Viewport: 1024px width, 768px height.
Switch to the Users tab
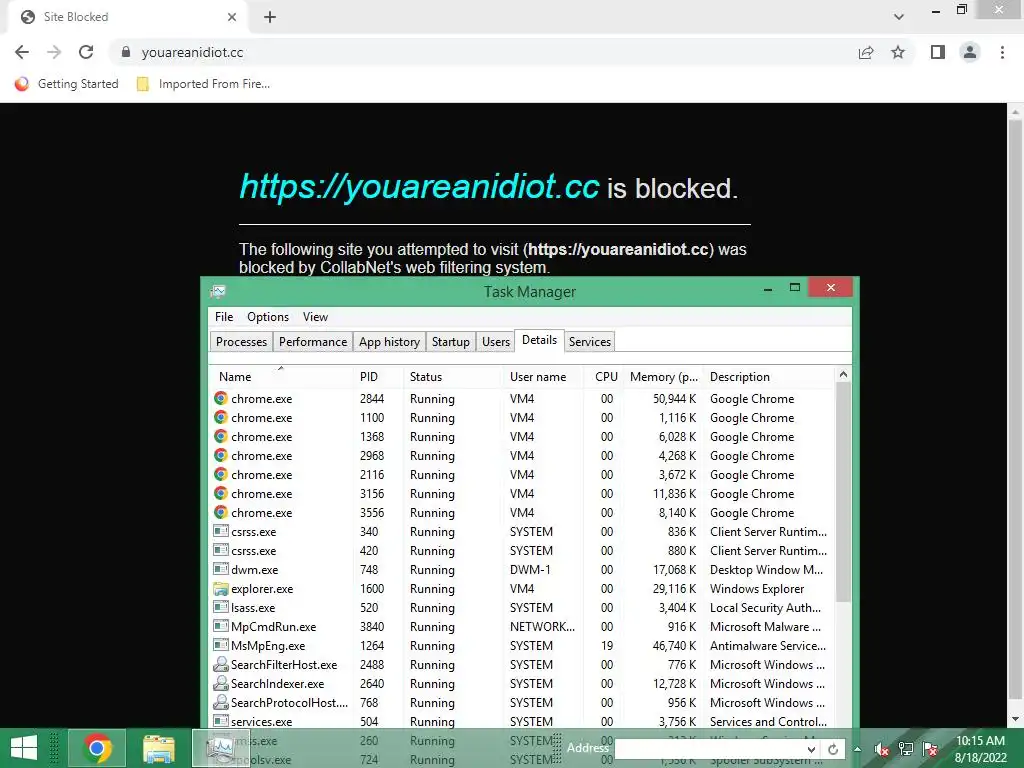pyautogui.click(x=496, y=342)
